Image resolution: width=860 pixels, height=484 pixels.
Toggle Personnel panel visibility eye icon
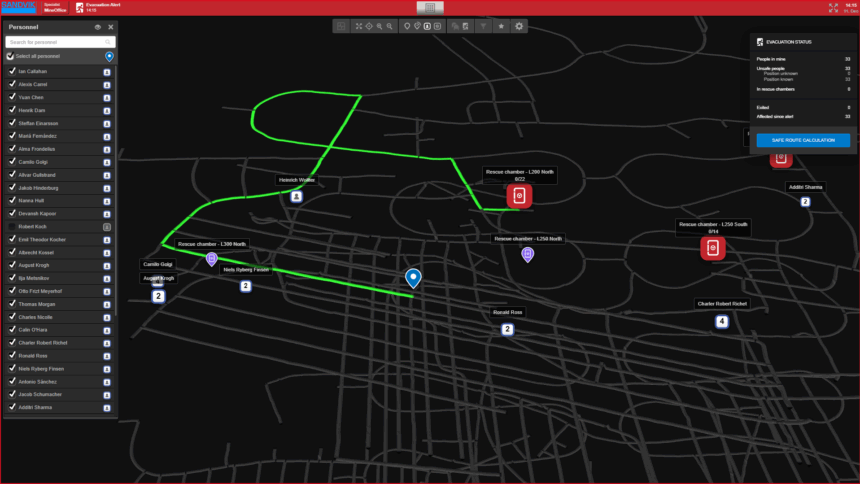pos(97,27)
